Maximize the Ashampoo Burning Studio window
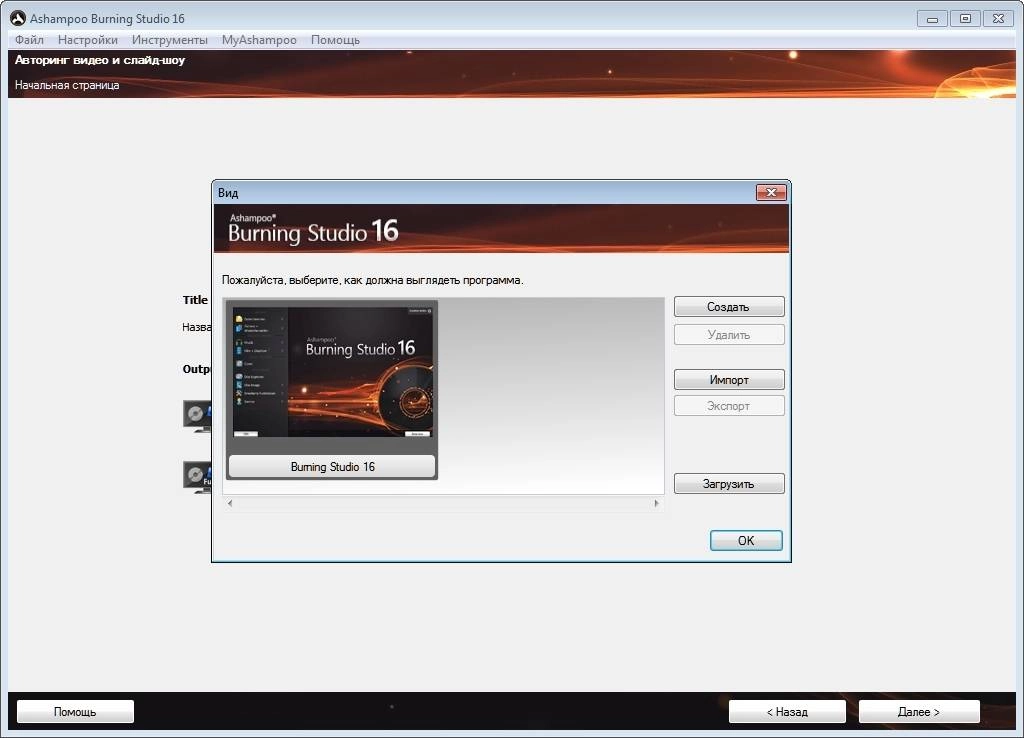The height and width of the screenshot is (738, 1024). pyautogui.click(x=965, y=19)
